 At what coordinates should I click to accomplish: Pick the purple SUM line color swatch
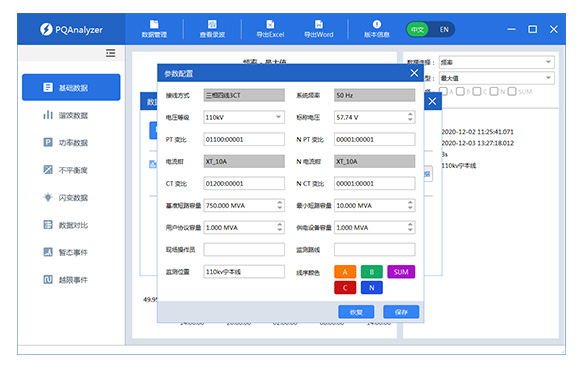(x=401, y=272)
